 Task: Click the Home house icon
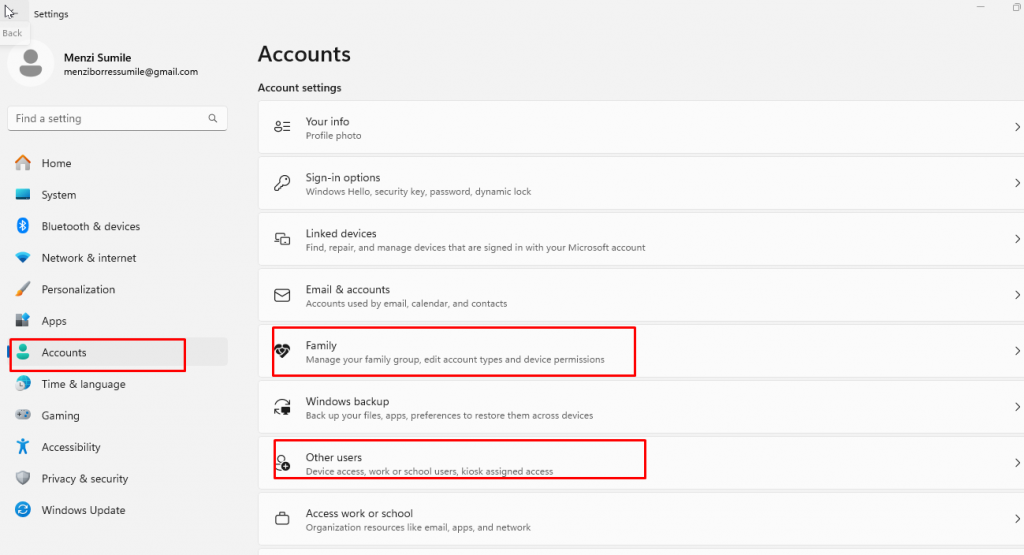click(x=23, y=163)
